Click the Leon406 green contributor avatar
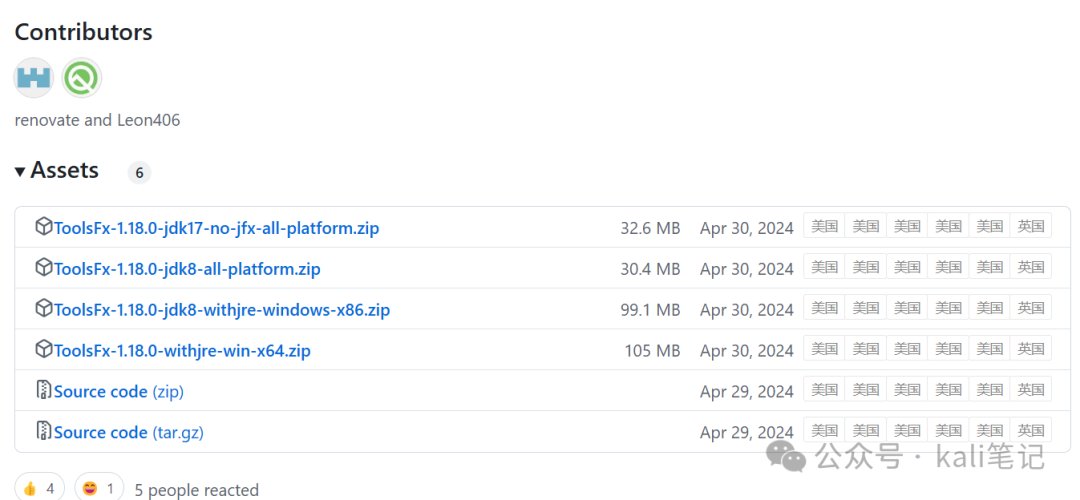This screenshot has height=500, width=1080. [82, 78]
